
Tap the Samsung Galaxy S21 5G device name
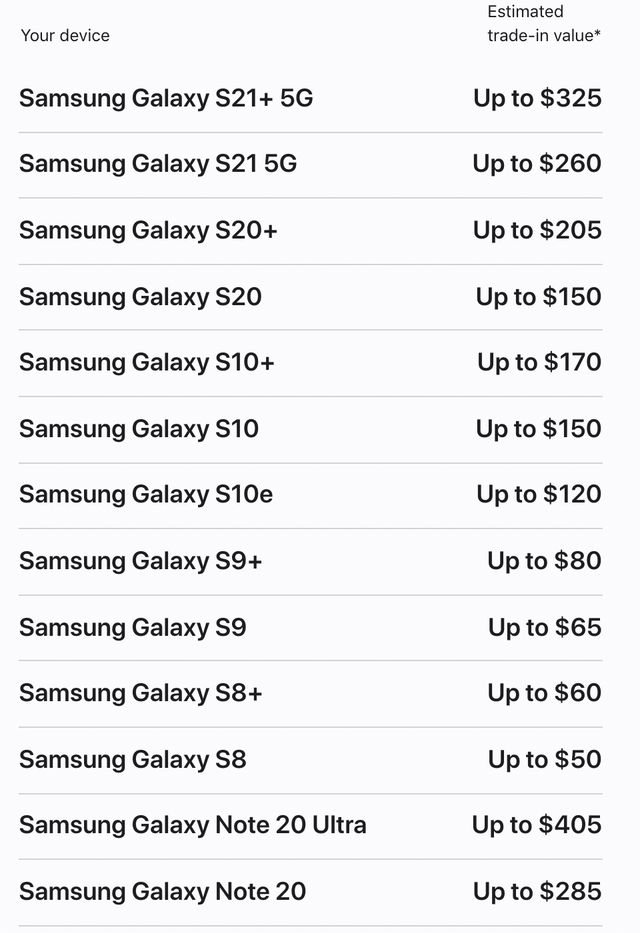158,164
